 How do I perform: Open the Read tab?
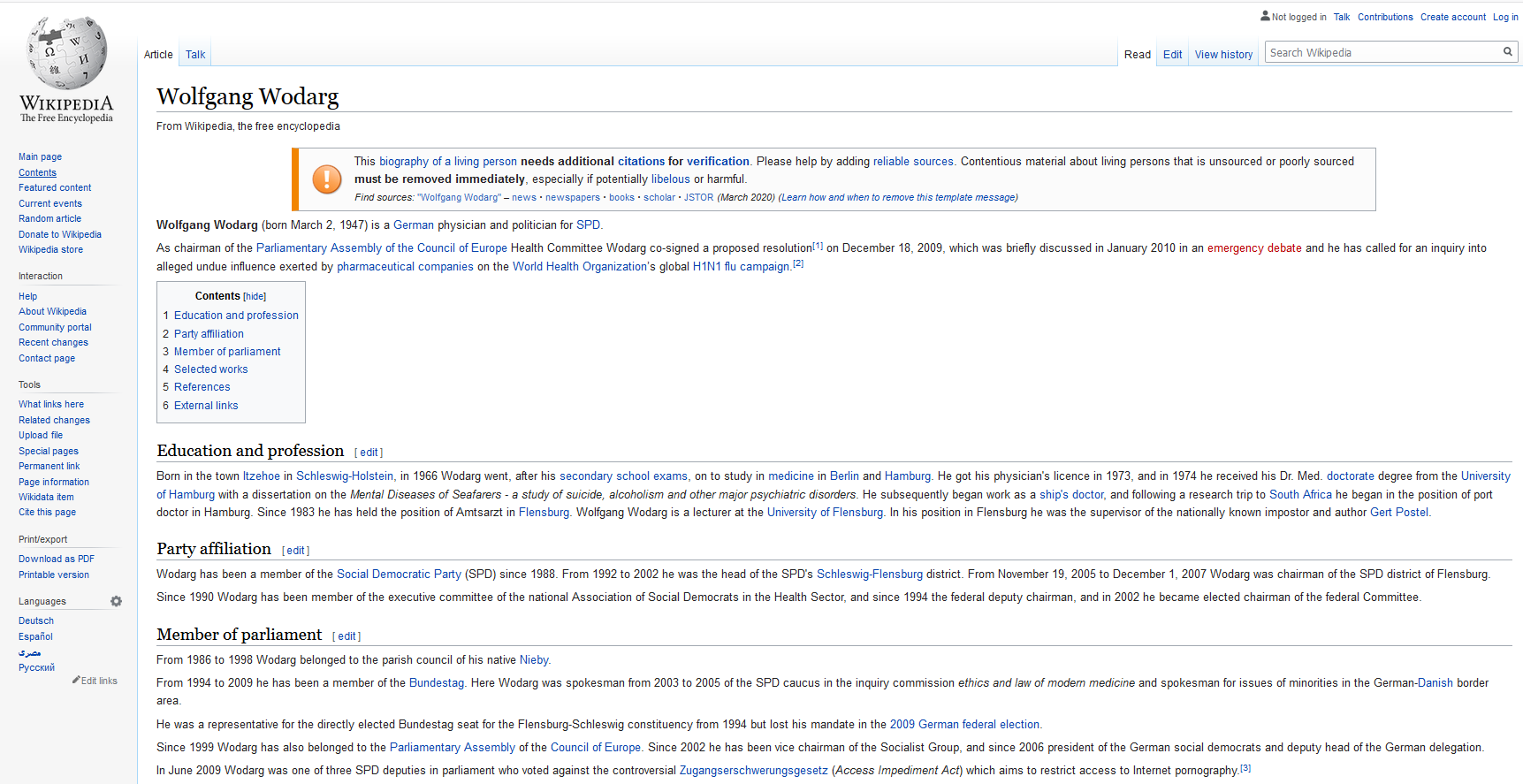point(1138,55)
